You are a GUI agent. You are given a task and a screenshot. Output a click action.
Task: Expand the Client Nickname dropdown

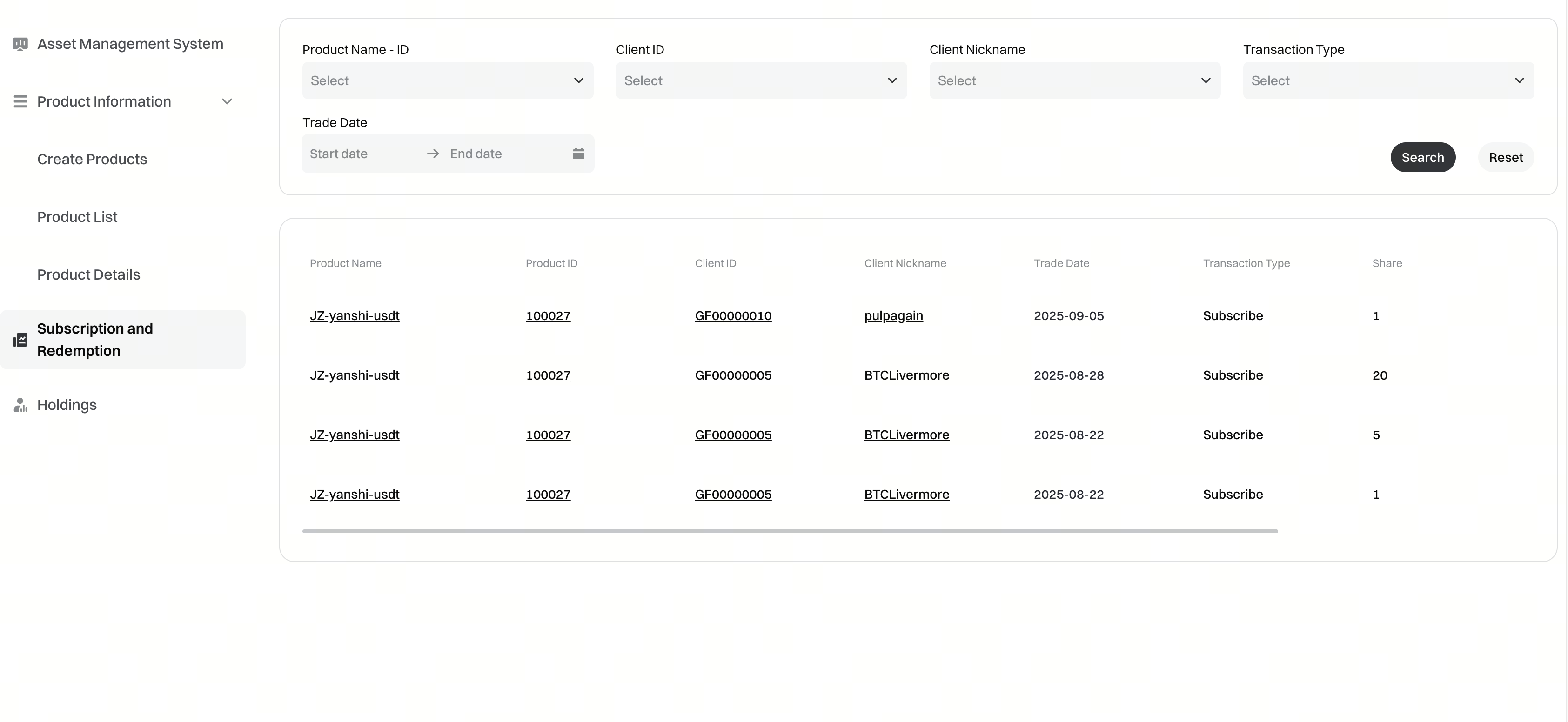coord(1074,80)
